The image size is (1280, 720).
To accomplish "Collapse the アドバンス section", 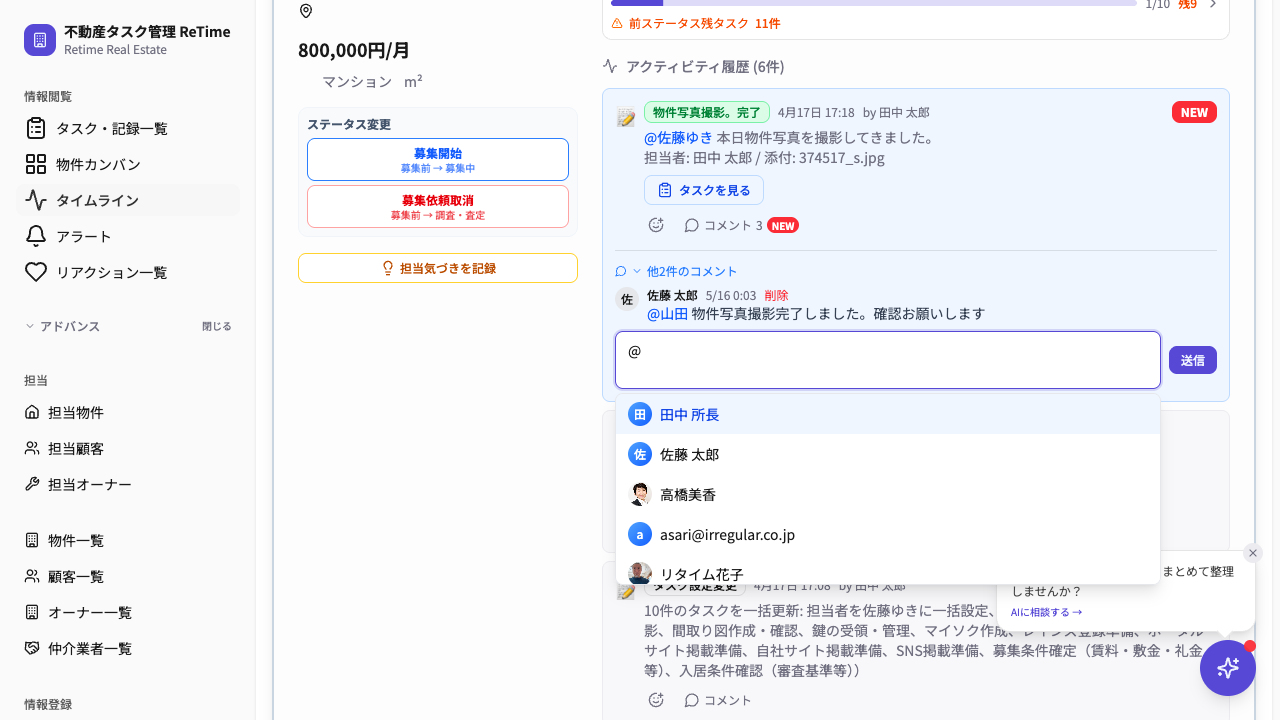I will click(x=62, y=326).
